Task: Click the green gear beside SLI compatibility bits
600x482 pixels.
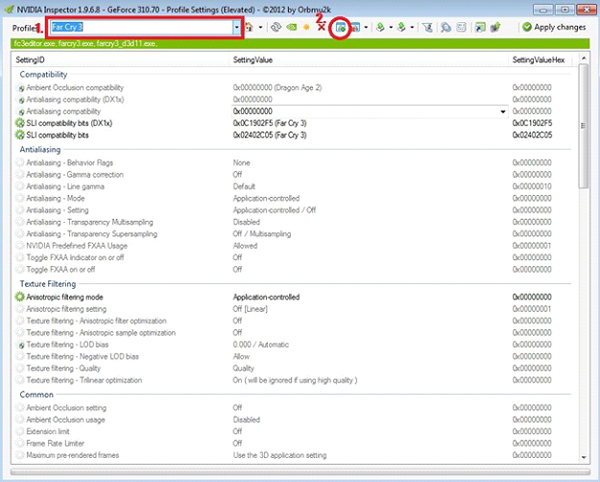Action: coord(20,135)
